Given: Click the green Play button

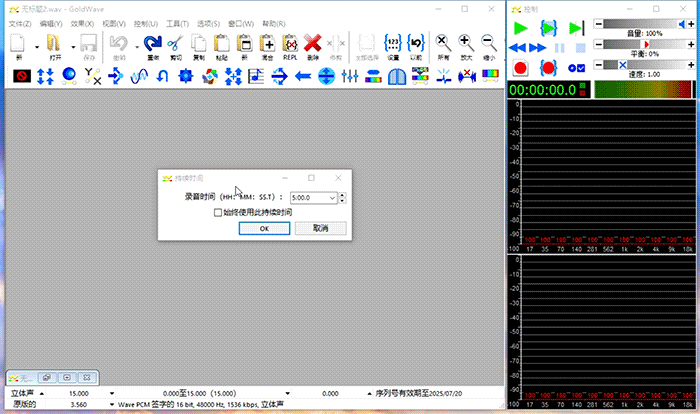Looking at the screenshot, I should coord(520,27).
